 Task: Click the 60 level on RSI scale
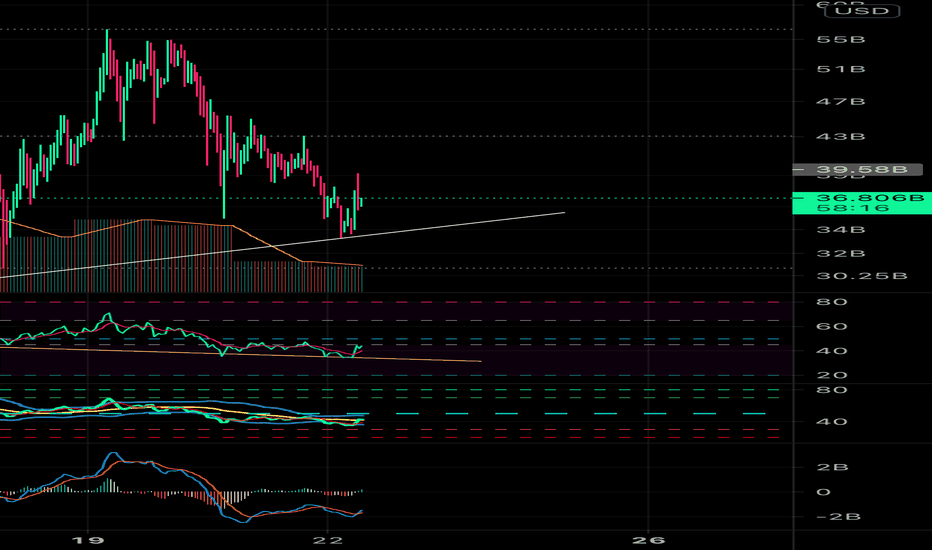(x=832, y=326)
